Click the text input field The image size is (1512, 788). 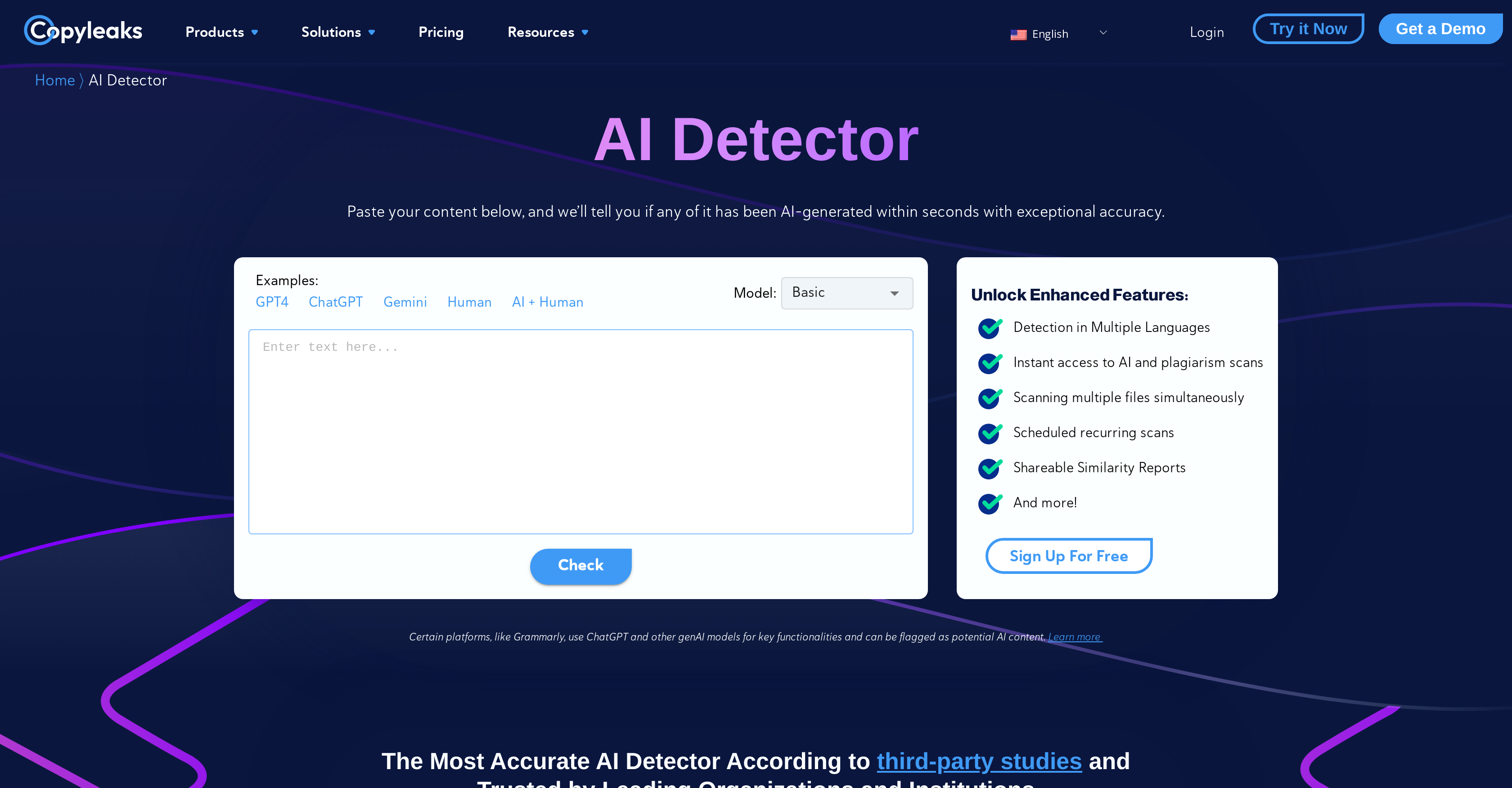click(581, 430)
